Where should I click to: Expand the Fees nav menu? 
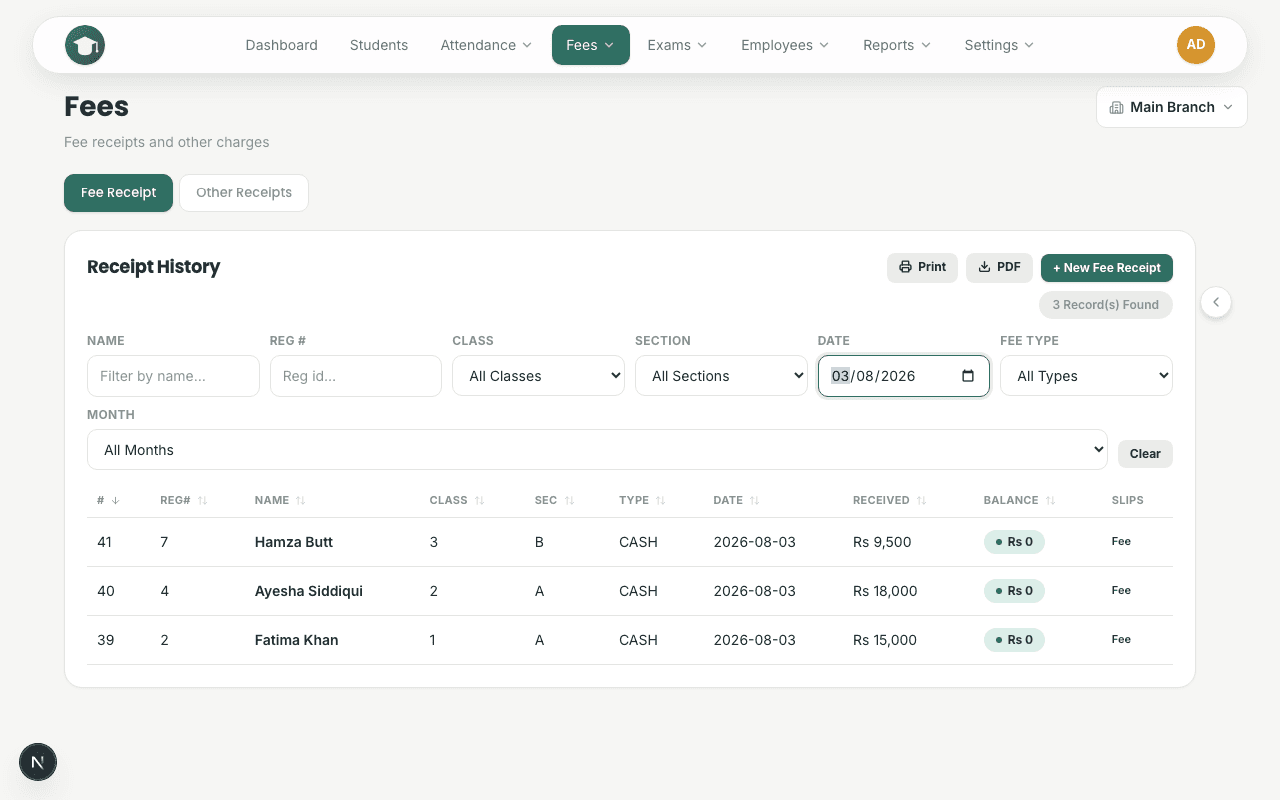pos(590,45)
